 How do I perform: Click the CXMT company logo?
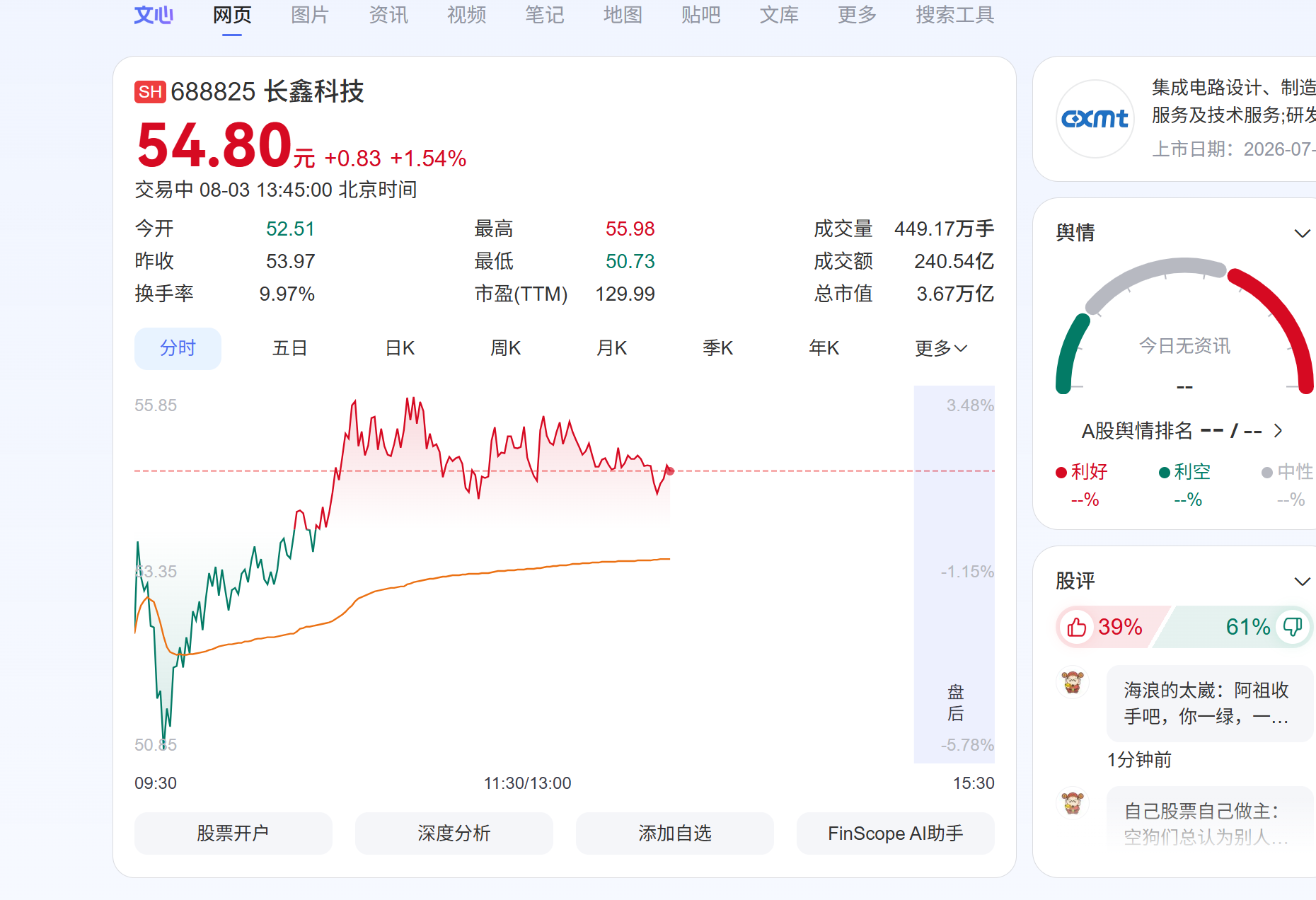pyautogui.click(x=1095, y=119)
